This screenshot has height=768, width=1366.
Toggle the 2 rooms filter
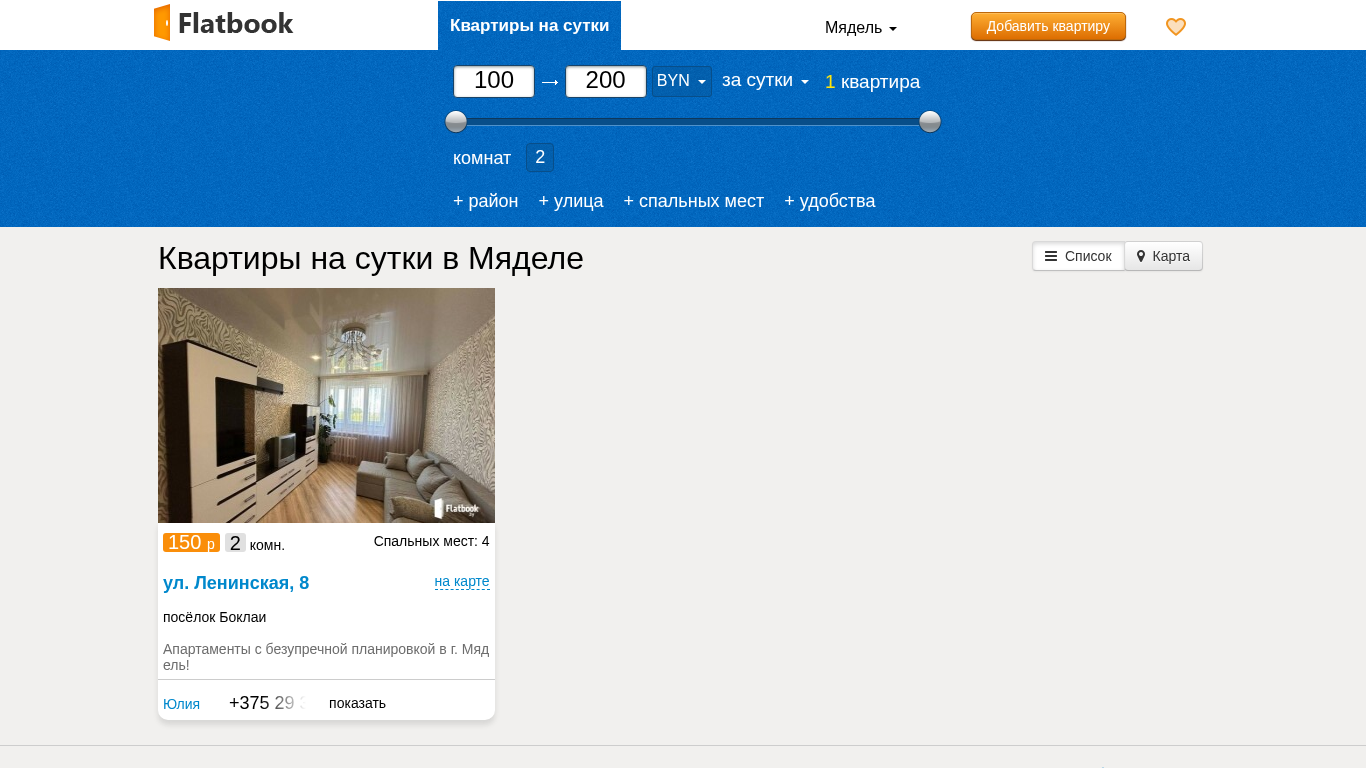[540, 157]
